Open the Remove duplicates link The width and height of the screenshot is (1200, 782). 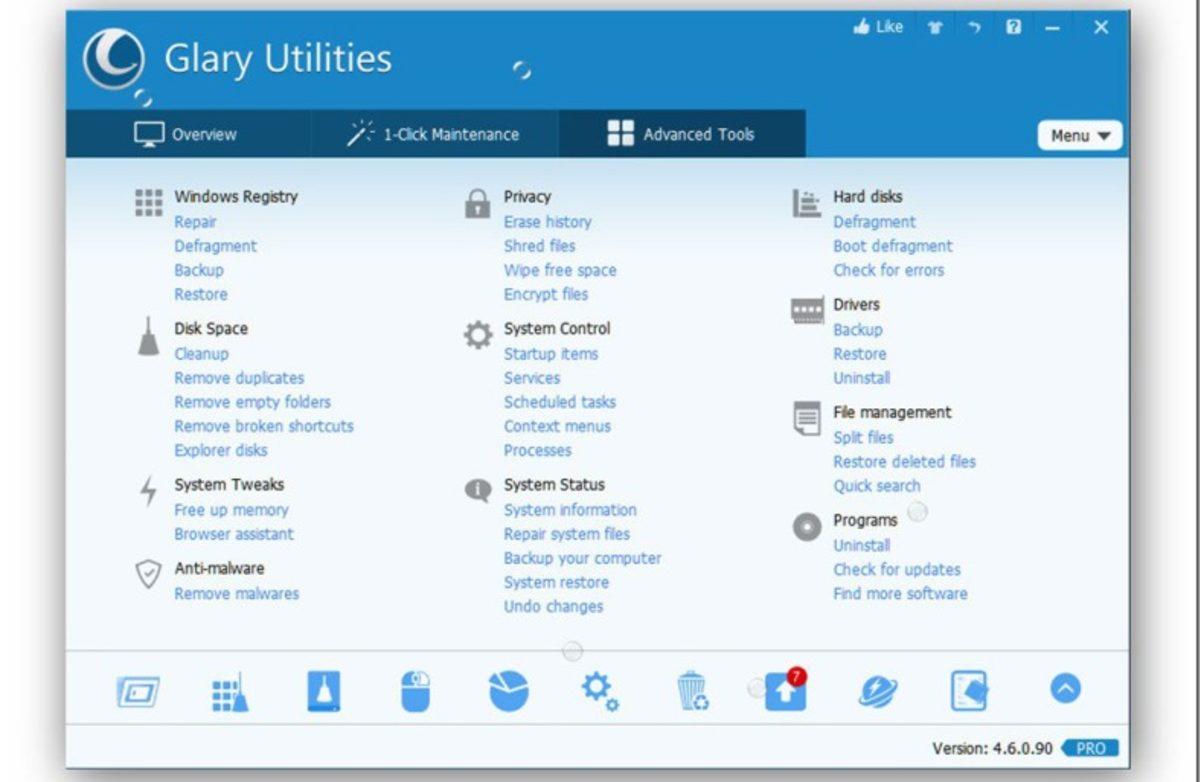239,378
